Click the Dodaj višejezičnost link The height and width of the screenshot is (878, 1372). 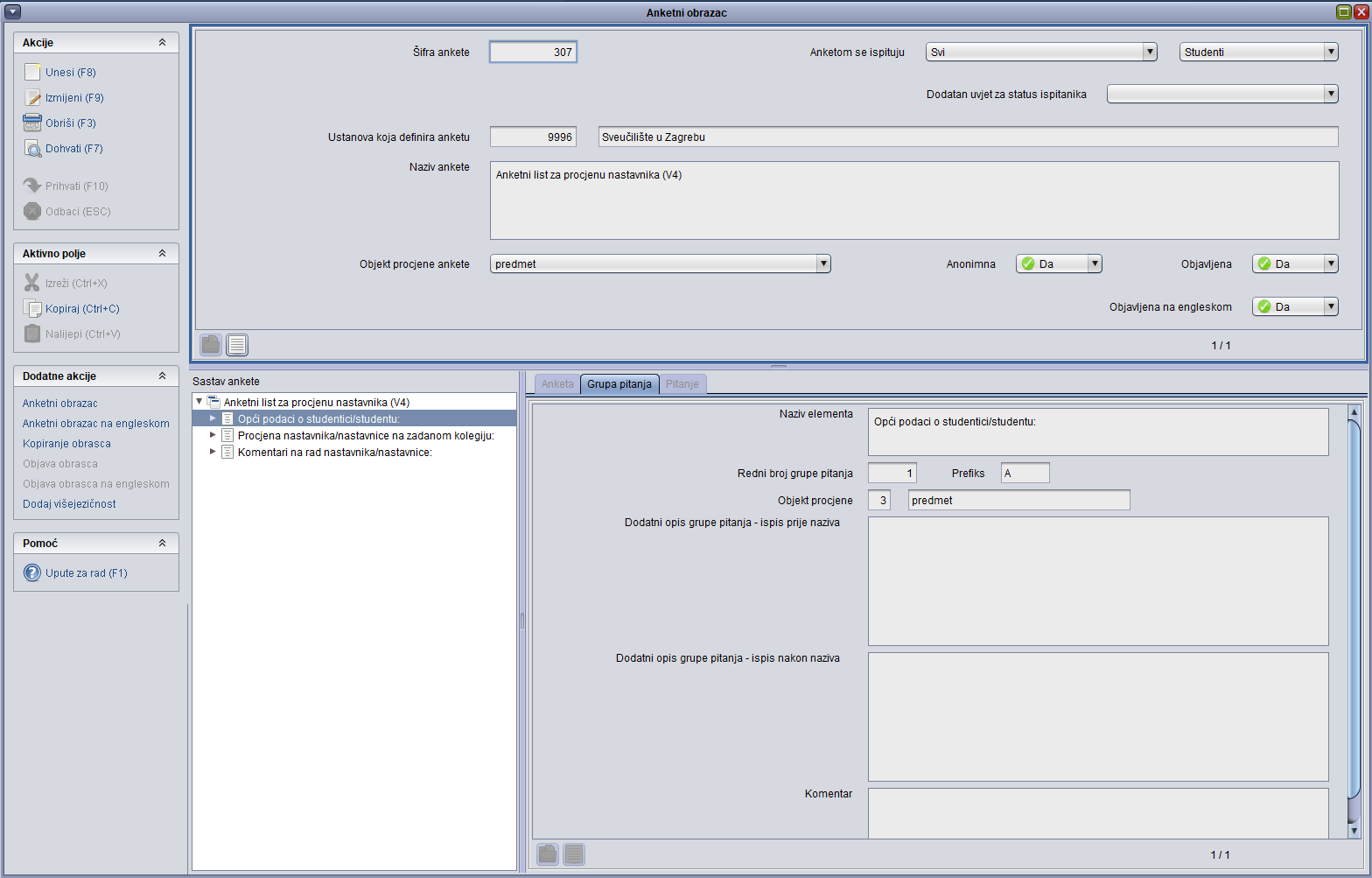click(x=69, y=504)
